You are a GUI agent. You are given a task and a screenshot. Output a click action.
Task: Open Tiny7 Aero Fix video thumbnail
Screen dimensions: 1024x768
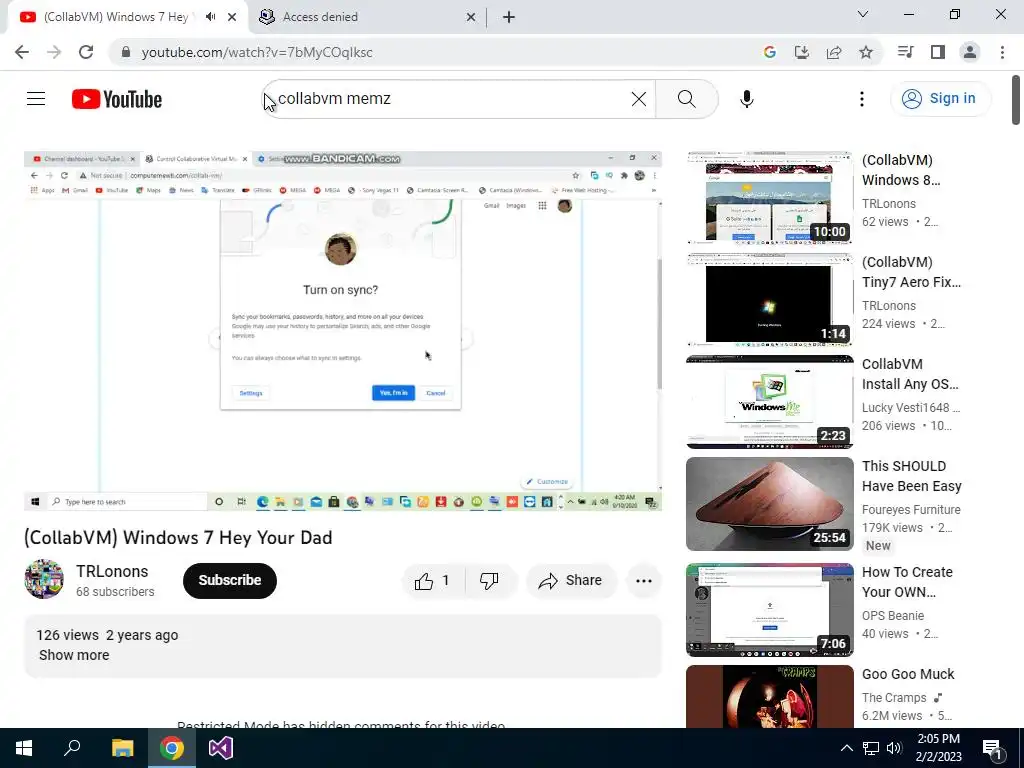[x=769, y=300]
